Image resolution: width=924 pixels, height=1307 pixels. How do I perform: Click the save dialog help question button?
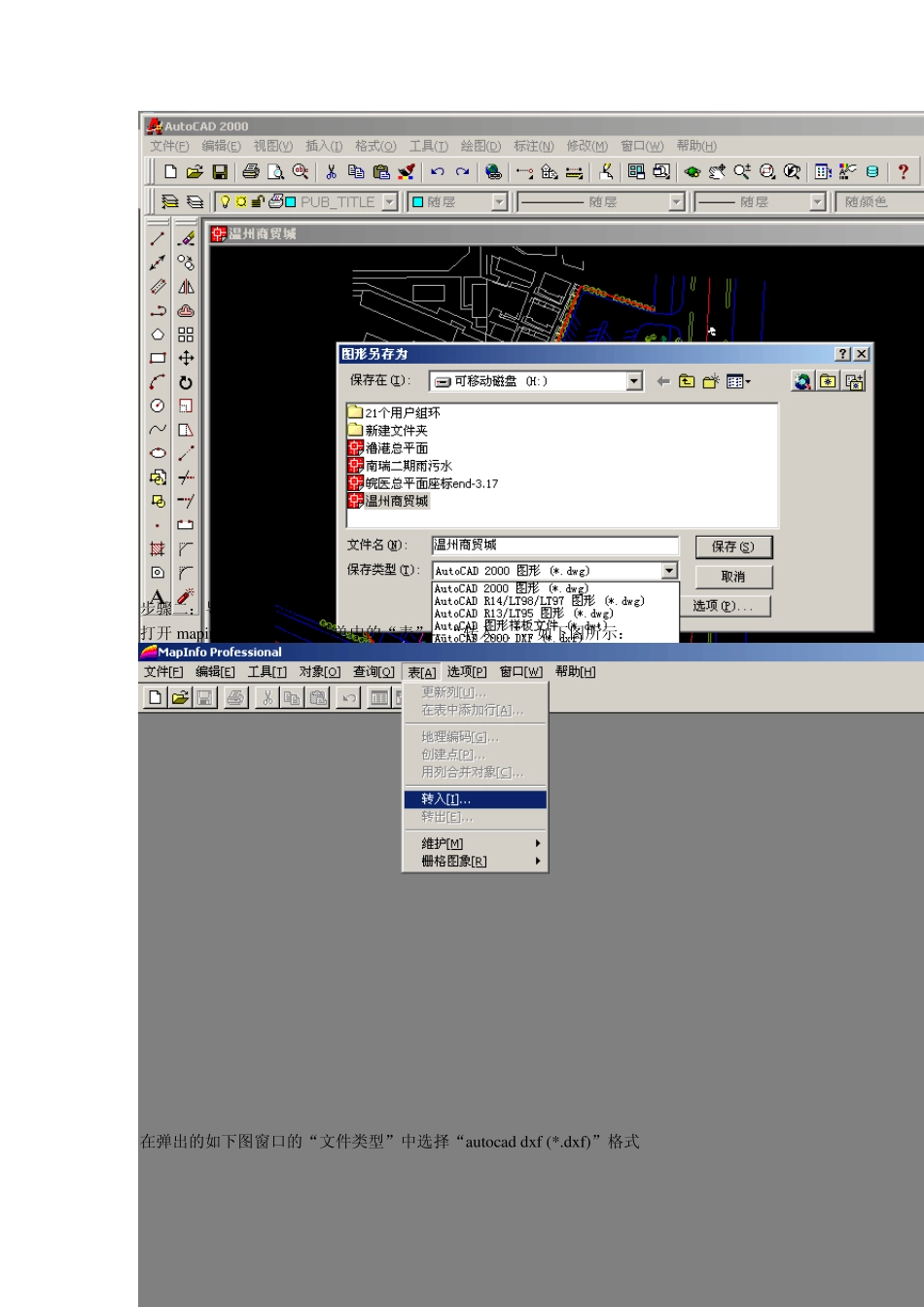pyautogui.click(x=842, y=354)
